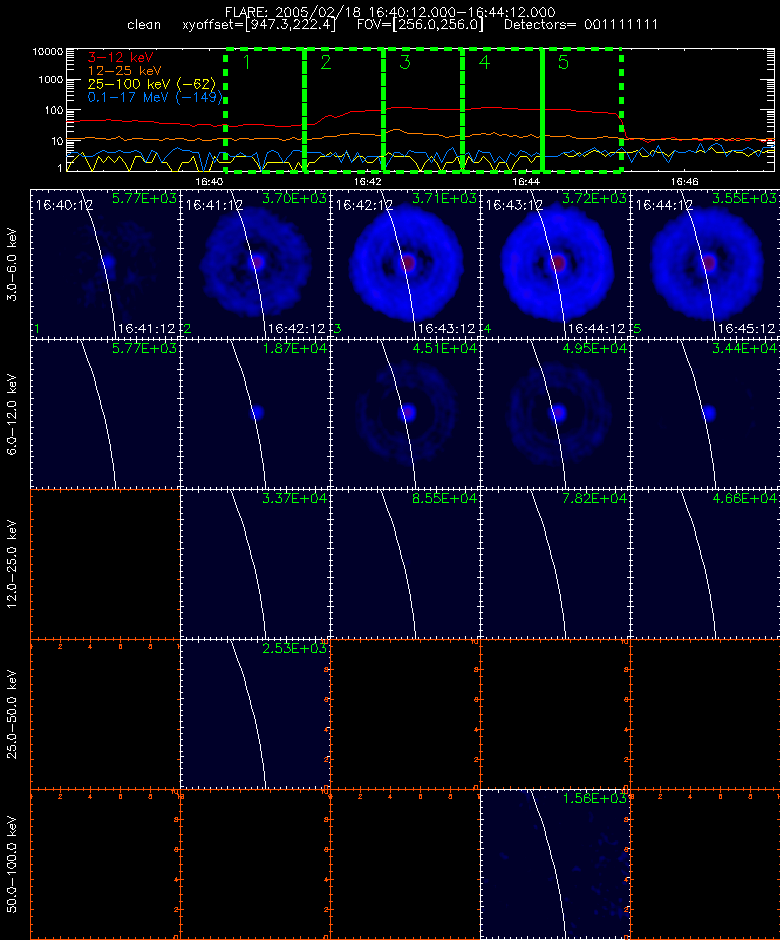This screenshot has width=780, height=940.
Task: Click the 12.0-25.0 keV image labeled 7.82E+04
Action: point(555,564)
